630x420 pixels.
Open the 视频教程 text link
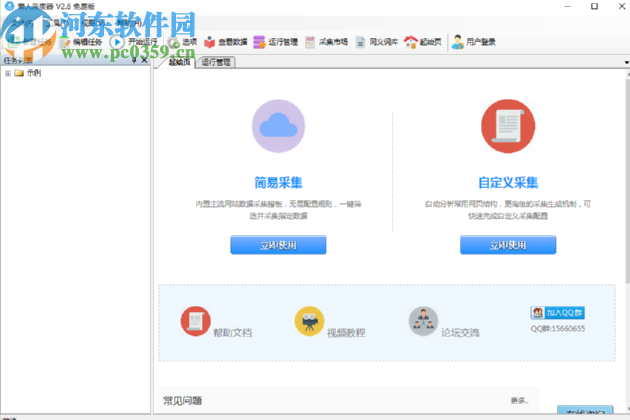tap(346, 333)
